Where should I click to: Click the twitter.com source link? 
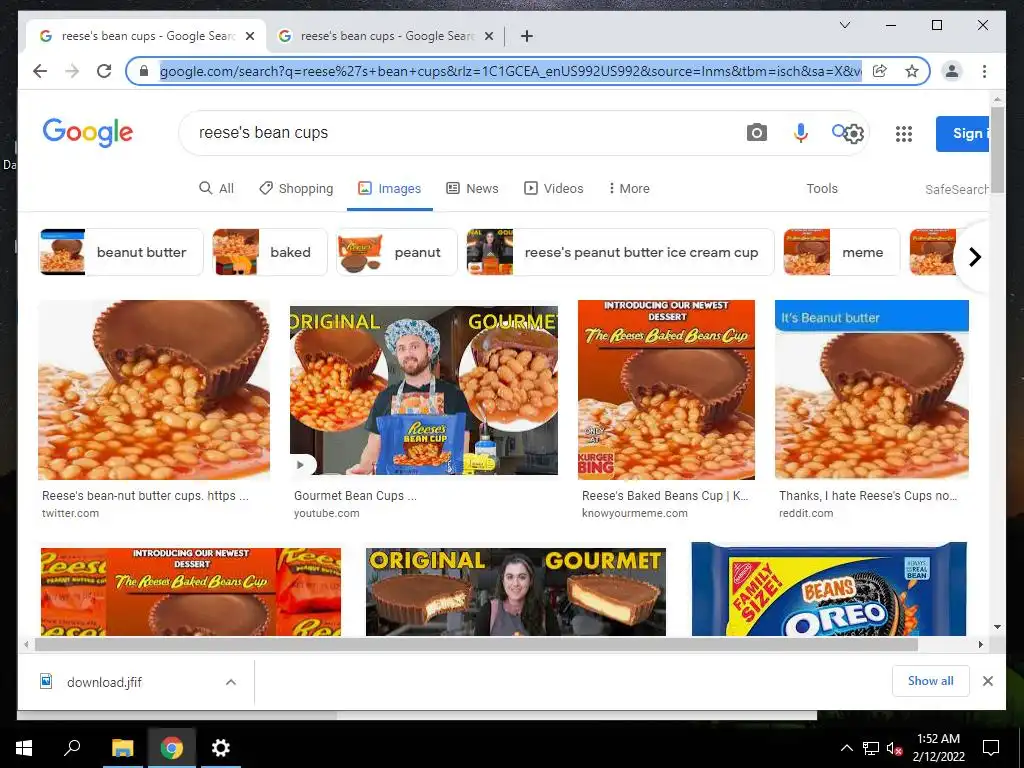coord(71,513)
